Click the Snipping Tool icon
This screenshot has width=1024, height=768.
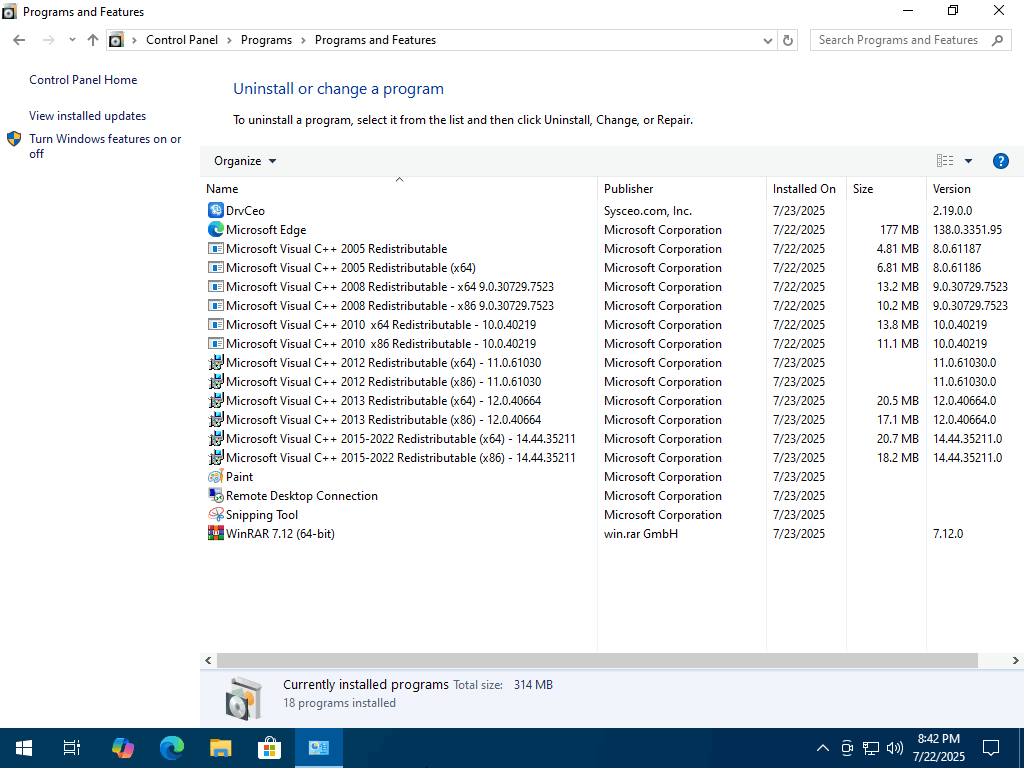216,514
